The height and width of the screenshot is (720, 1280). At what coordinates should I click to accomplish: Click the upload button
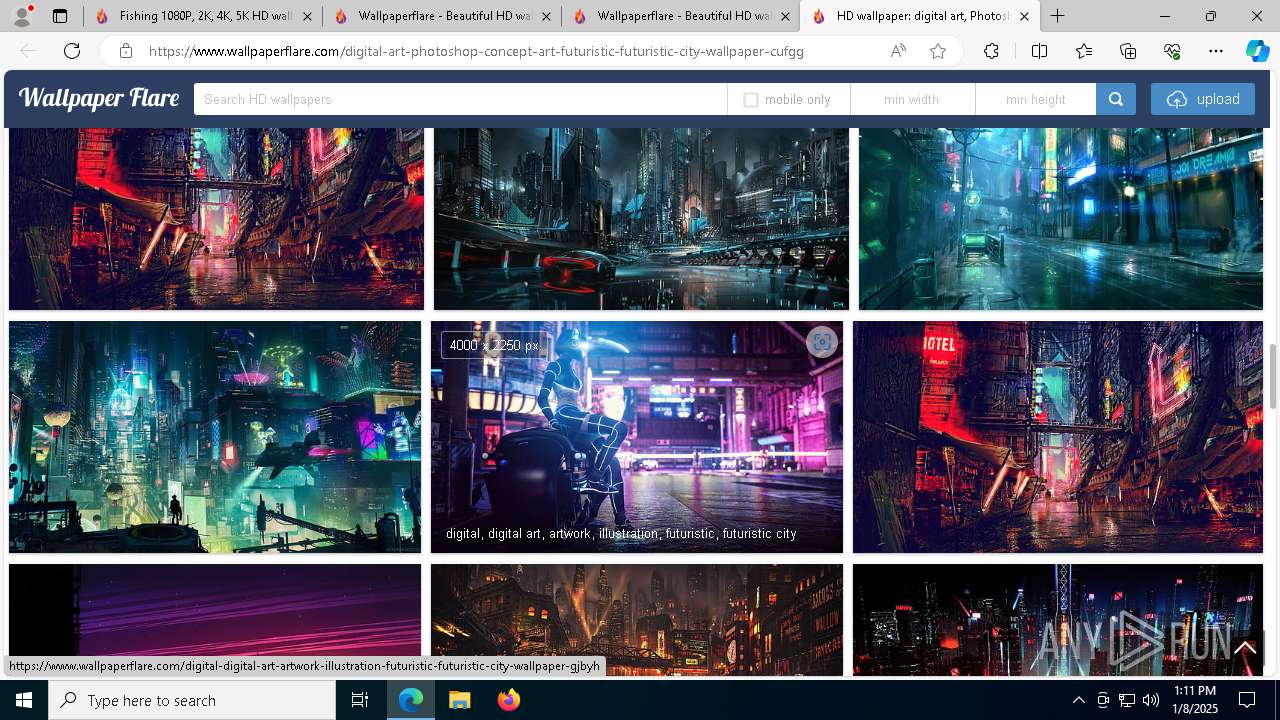click(1203, 99)
